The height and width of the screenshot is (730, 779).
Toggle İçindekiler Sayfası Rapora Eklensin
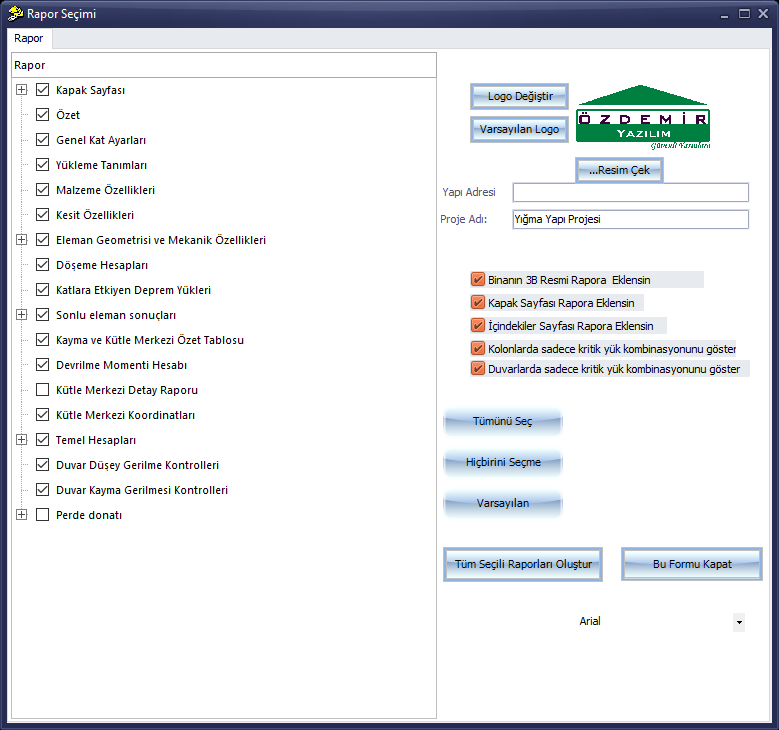click(x=477, y=325)
